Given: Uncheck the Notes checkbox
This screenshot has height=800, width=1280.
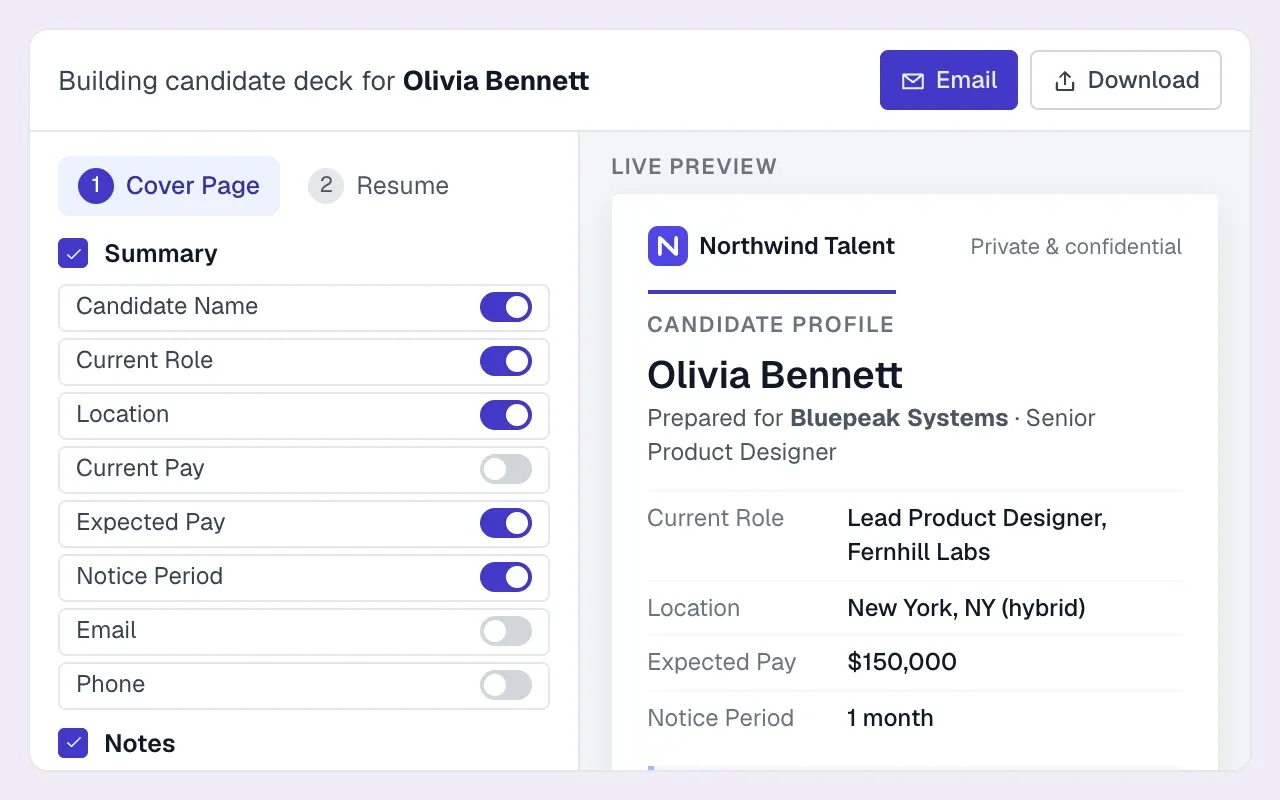Looking at the screenshot, I should point(73,743).
